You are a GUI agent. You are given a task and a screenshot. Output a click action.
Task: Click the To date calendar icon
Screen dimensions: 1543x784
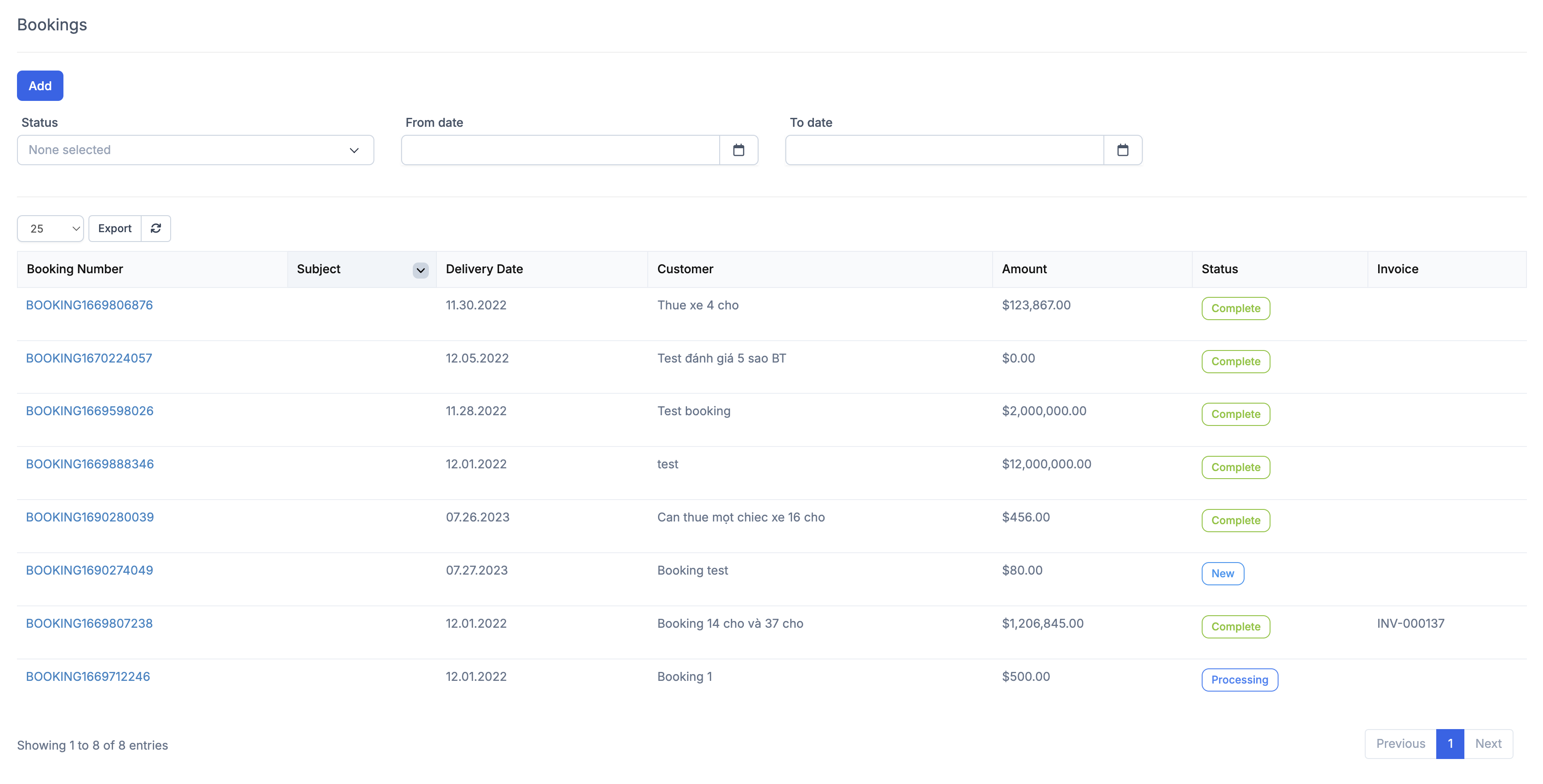[1122, 150]
